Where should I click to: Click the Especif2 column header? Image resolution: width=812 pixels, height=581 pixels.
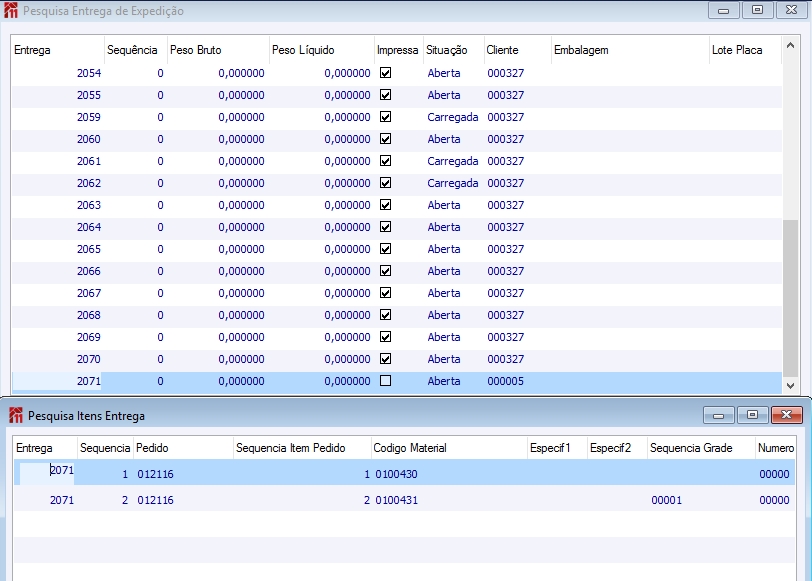(x=617, y=448)
